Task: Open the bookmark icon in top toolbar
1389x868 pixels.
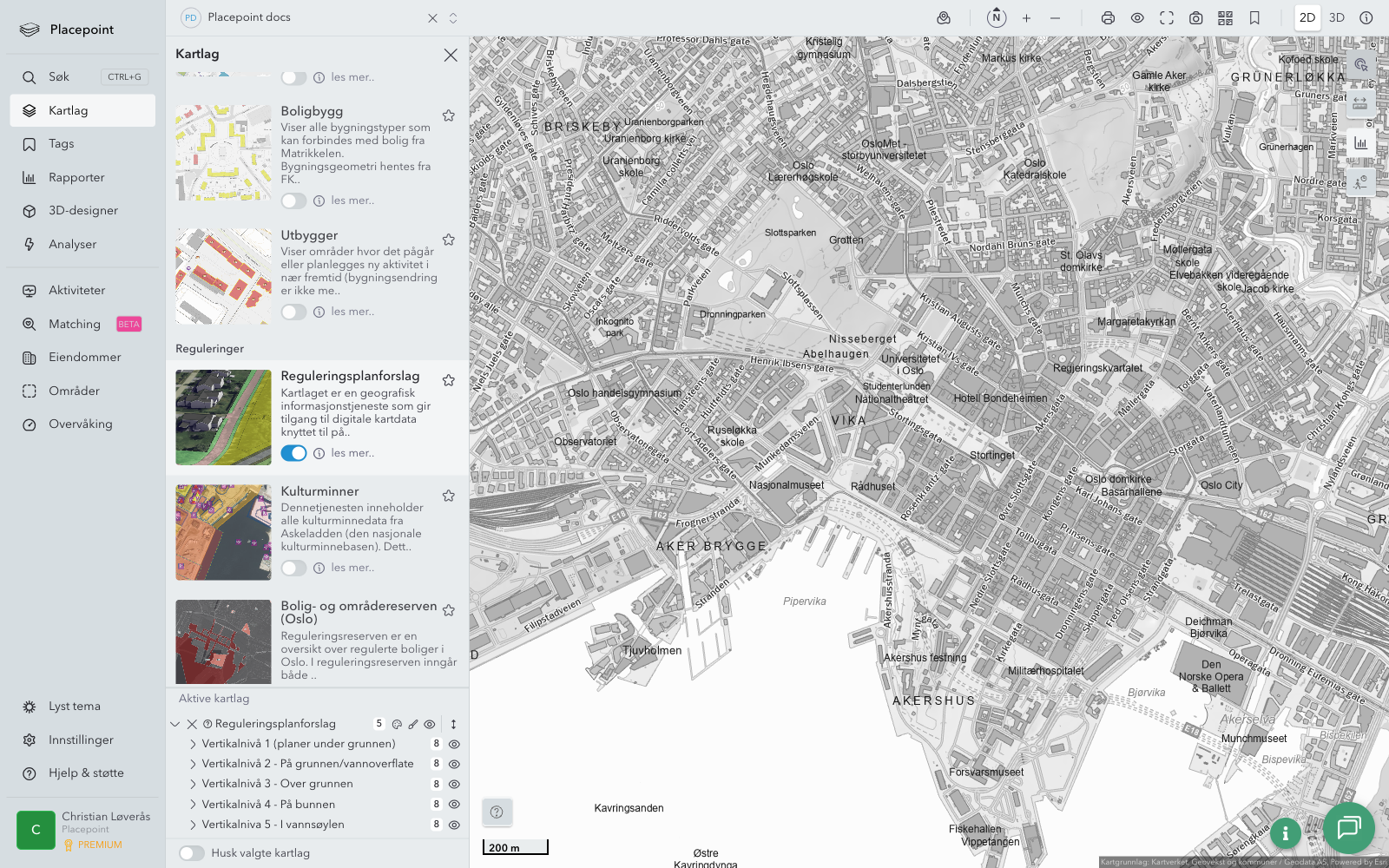Action: click(x=1254, y=18)
